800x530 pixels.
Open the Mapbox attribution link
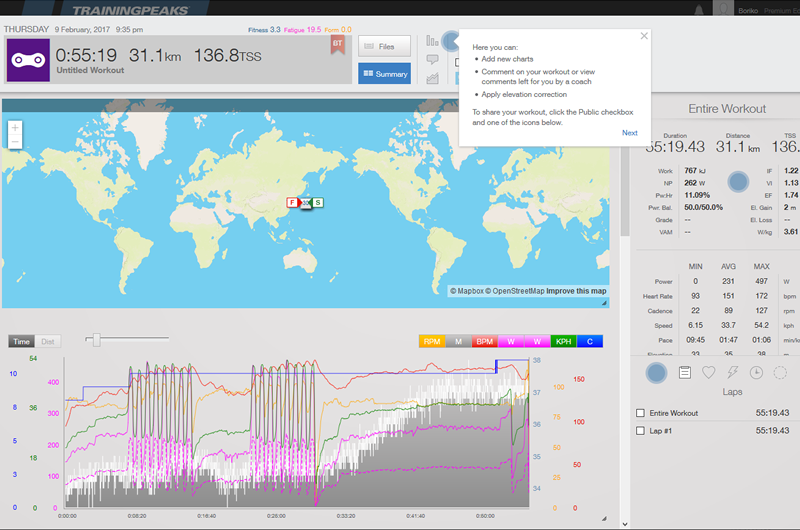(466, 291)
